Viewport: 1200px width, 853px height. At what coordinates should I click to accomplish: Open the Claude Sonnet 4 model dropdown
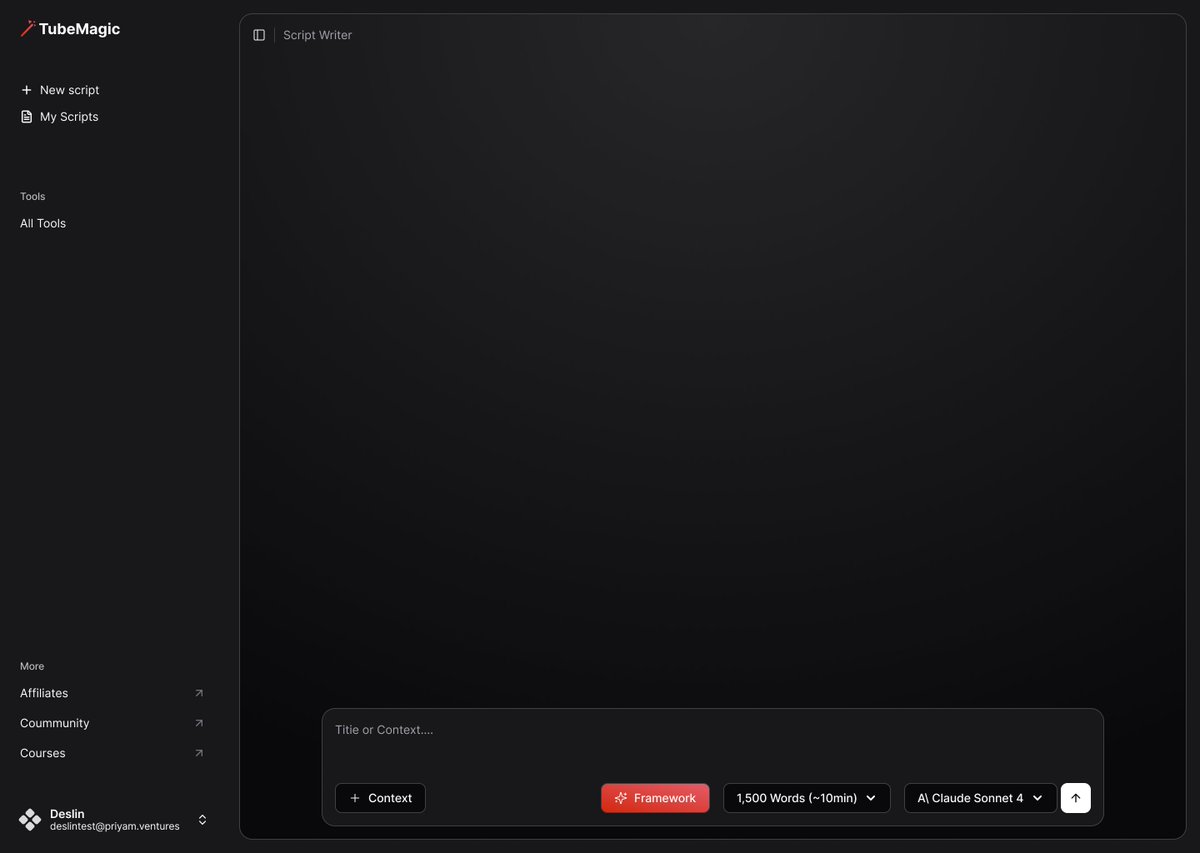[980, 798]
